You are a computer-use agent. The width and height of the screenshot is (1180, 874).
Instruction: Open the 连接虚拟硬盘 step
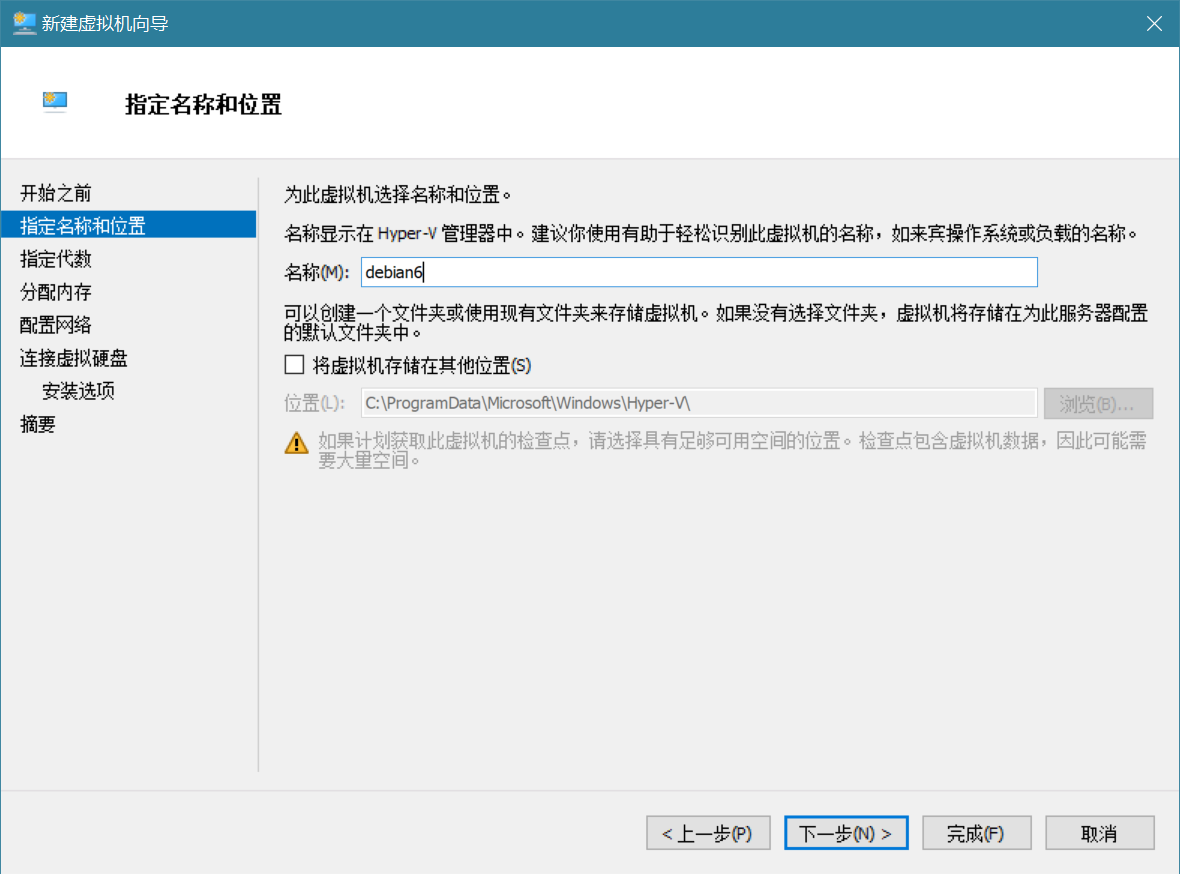[74, 358]
